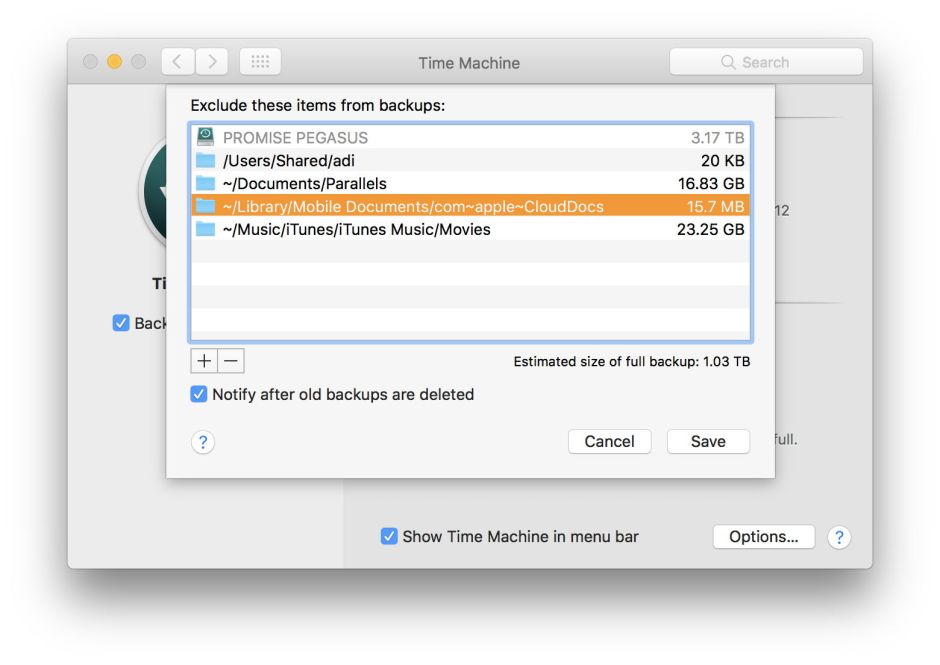Click the Cancel button
940x665 pixels.
[609, 441]
